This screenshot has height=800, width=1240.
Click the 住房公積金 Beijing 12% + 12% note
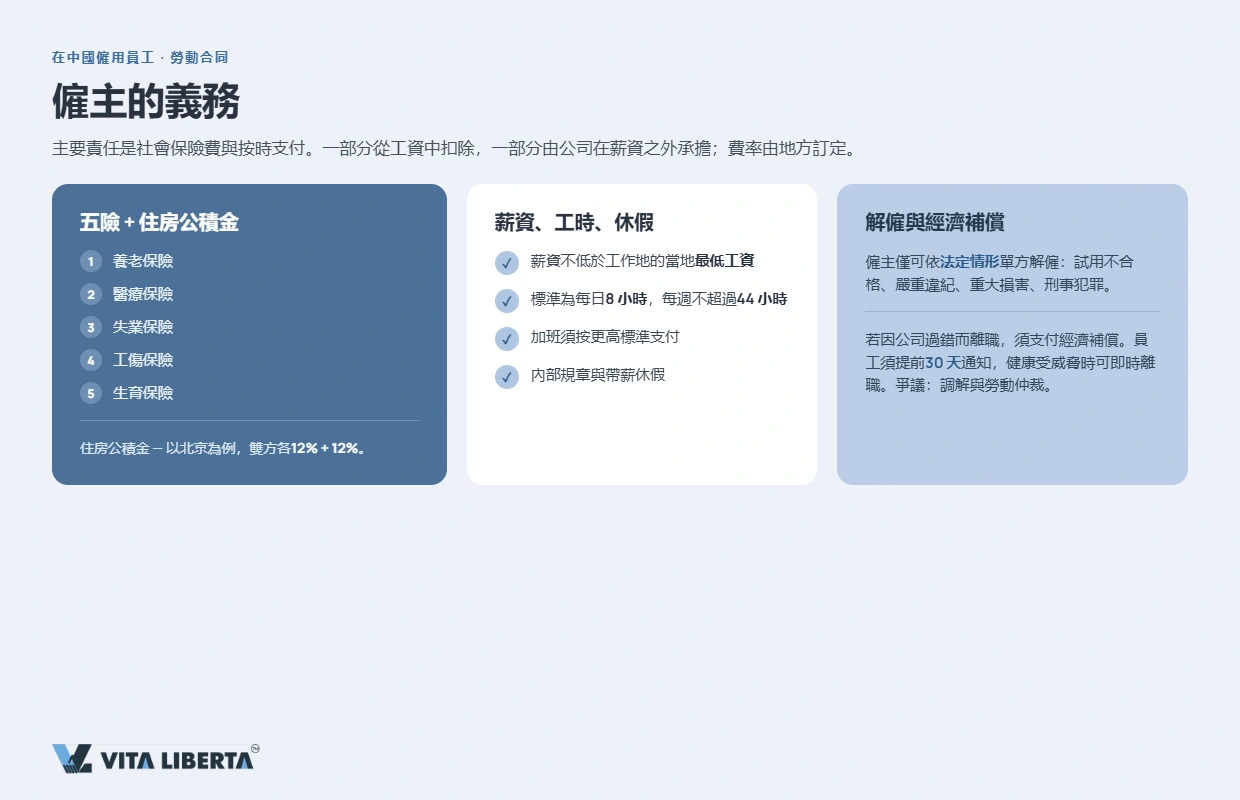223,448
